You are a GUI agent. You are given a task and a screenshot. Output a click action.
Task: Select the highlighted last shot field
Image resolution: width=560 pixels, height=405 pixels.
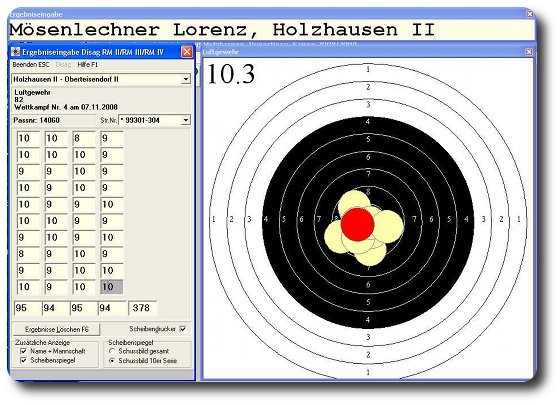pos(112,287)
